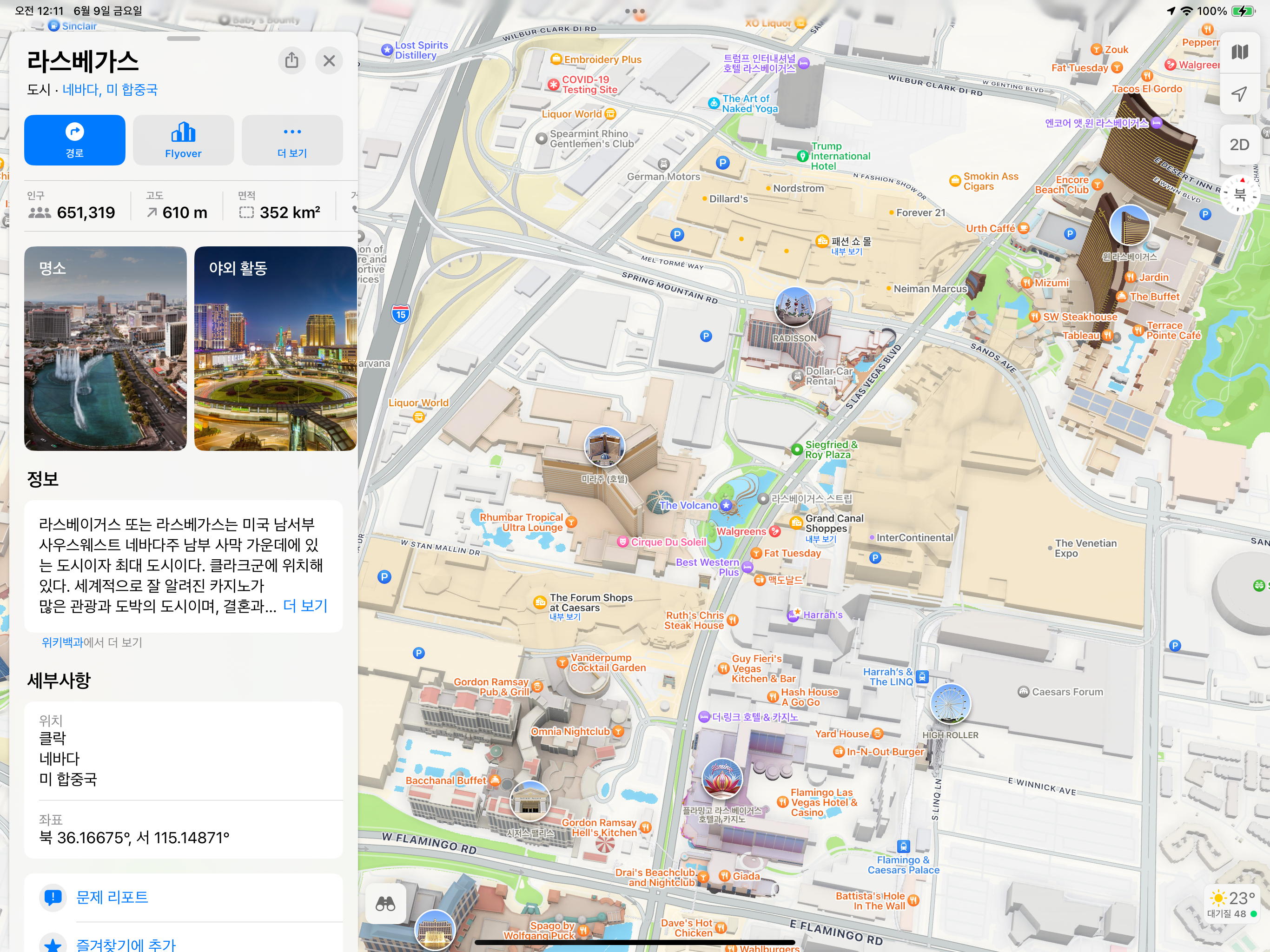Open Look Around binoculars button

385,904
